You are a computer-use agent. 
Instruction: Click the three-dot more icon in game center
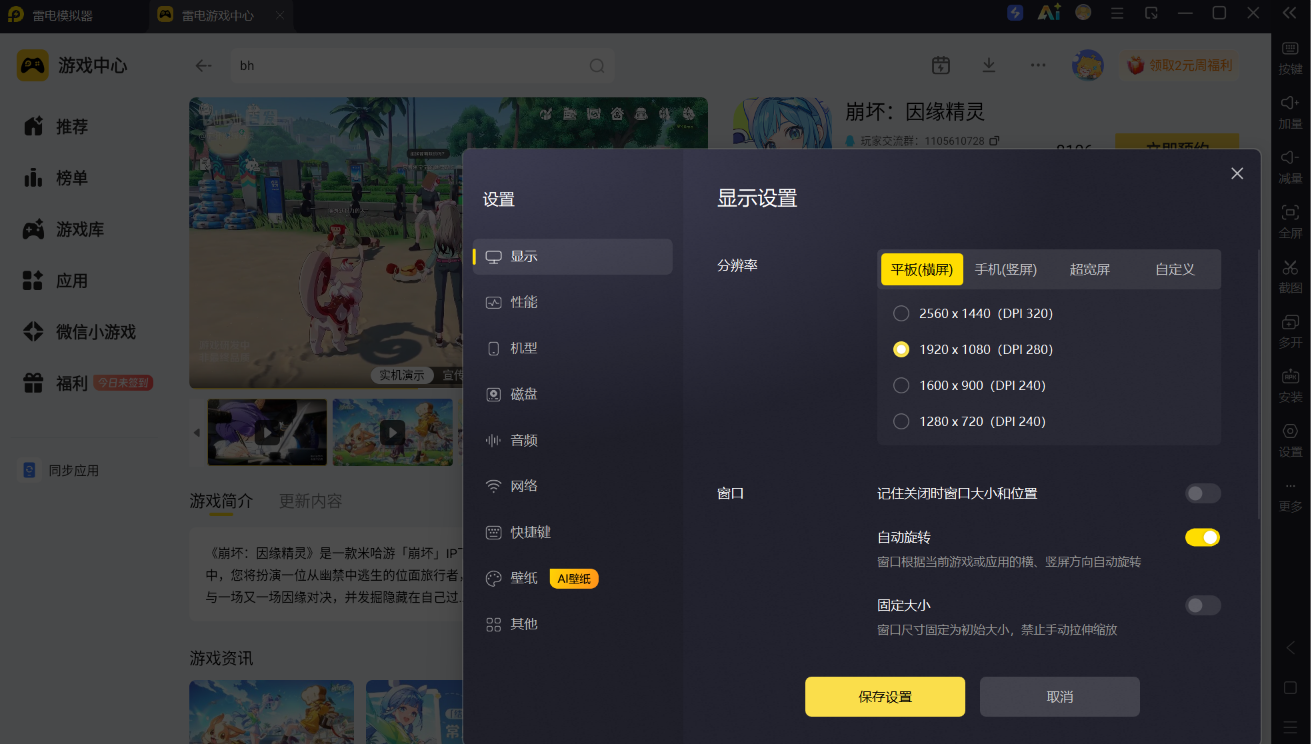click(x=1038, y=65)
